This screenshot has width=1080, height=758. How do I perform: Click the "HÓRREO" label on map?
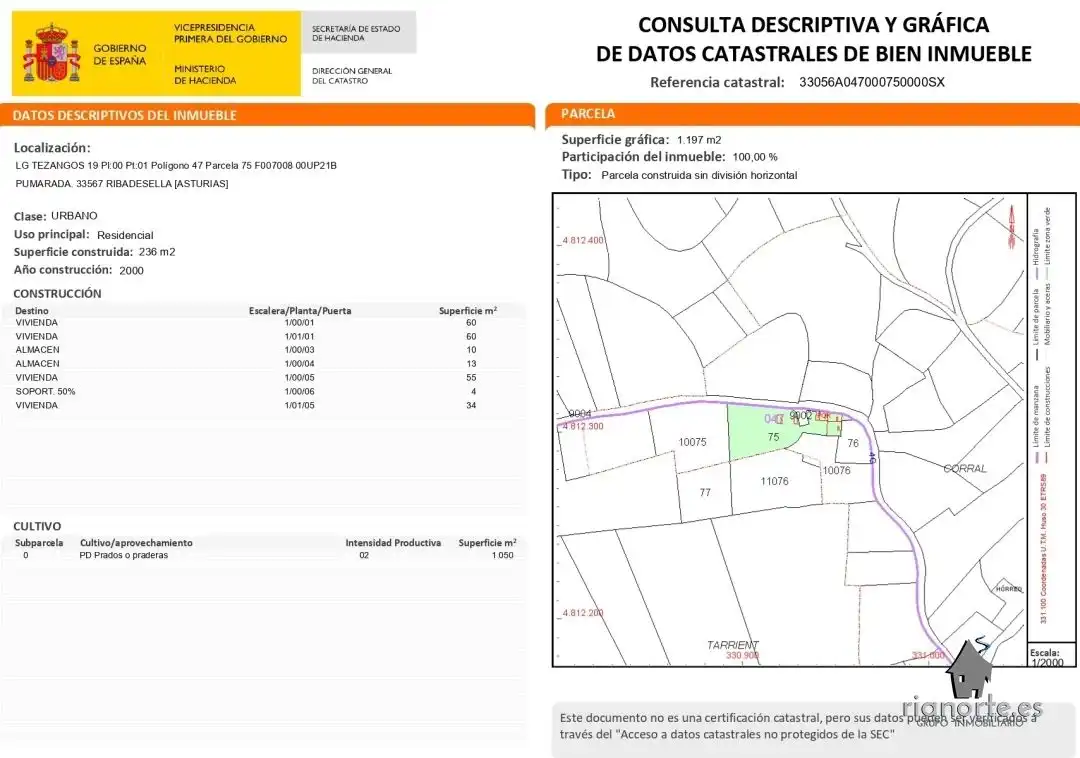(1008, 589)
